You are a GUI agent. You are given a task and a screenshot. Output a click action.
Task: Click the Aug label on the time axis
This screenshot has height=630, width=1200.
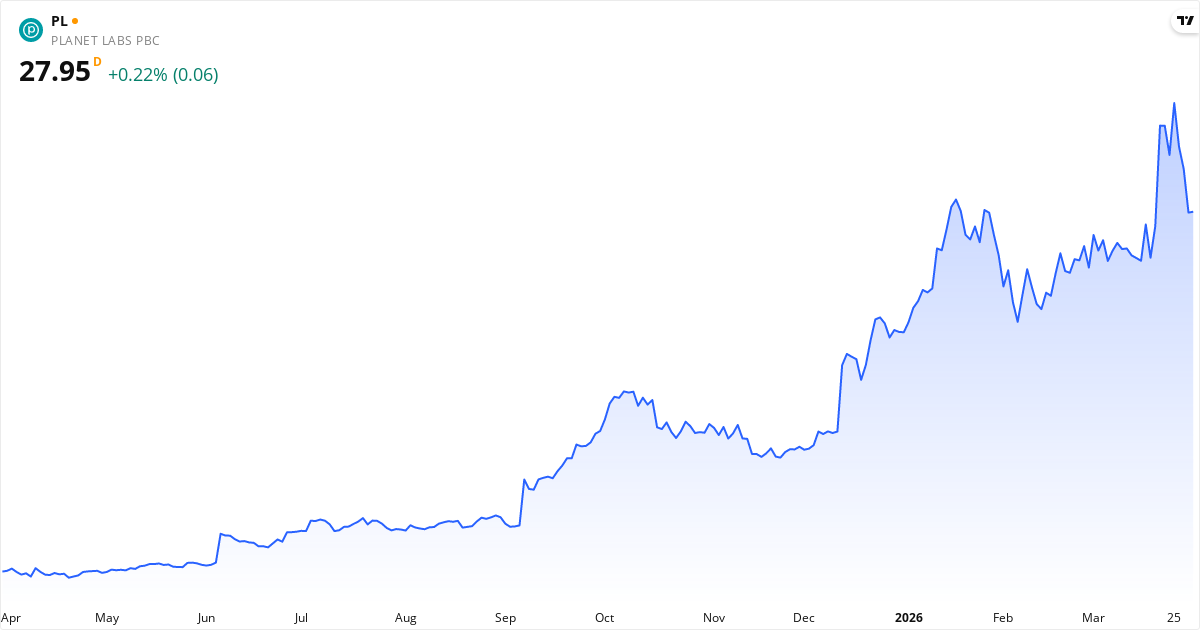coord(405,618)
